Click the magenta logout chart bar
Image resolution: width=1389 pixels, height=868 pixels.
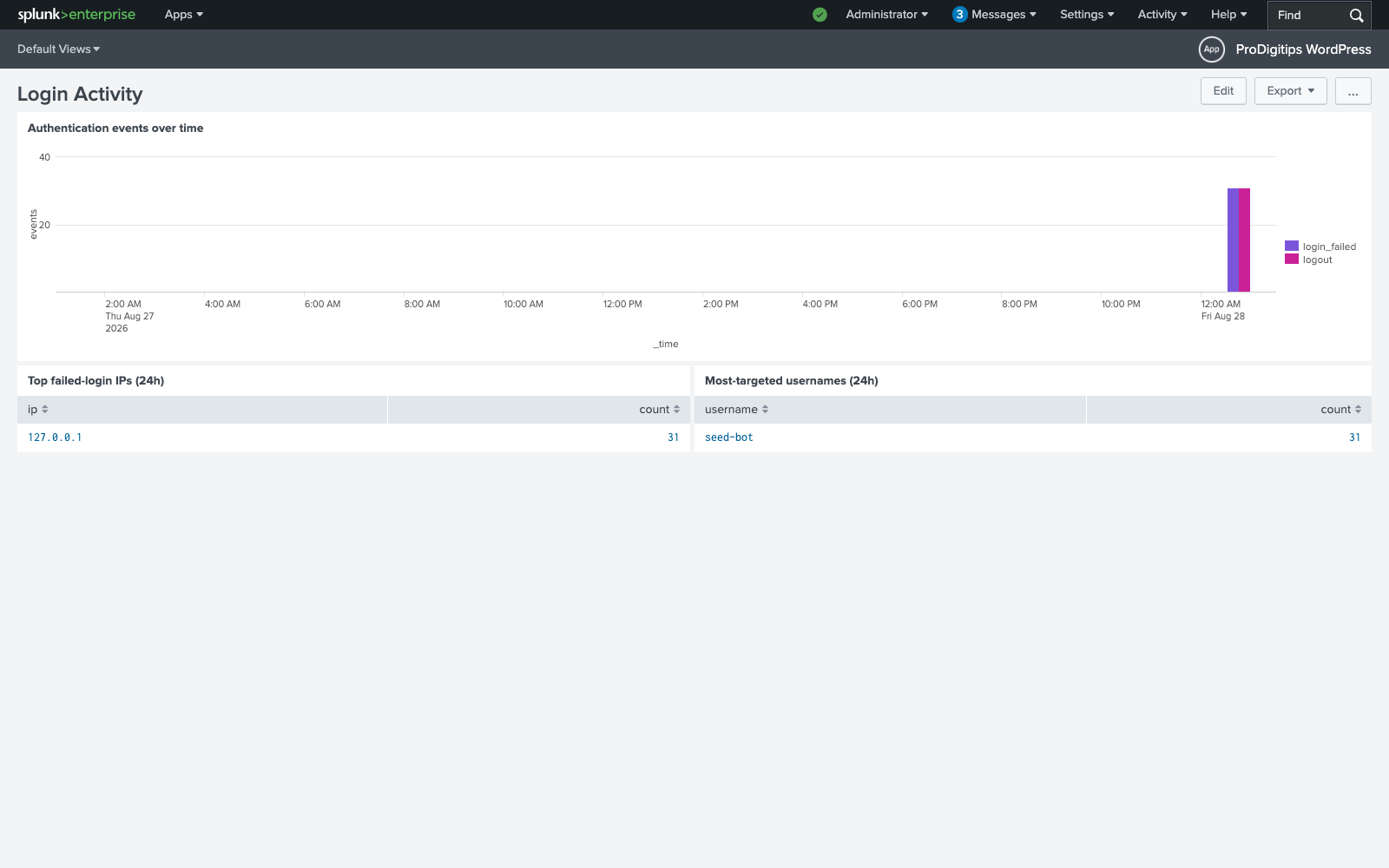(x=1244, y=240)
